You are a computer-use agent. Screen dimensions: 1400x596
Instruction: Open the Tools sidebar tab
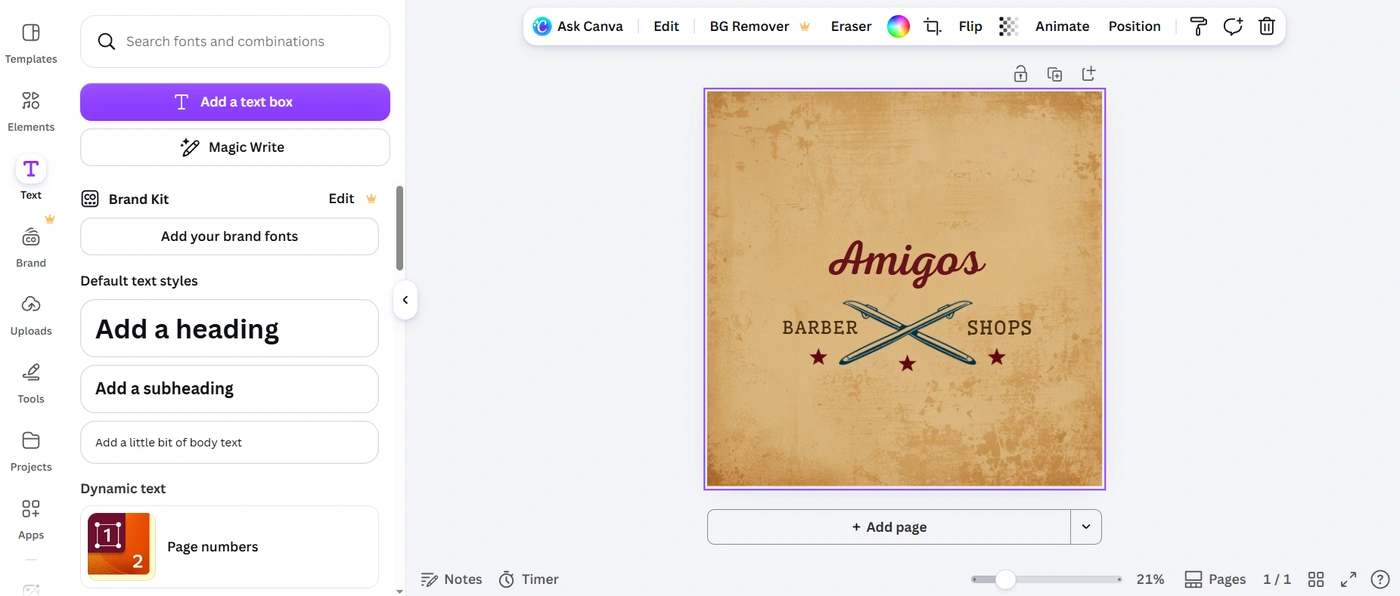click(31, 384)
